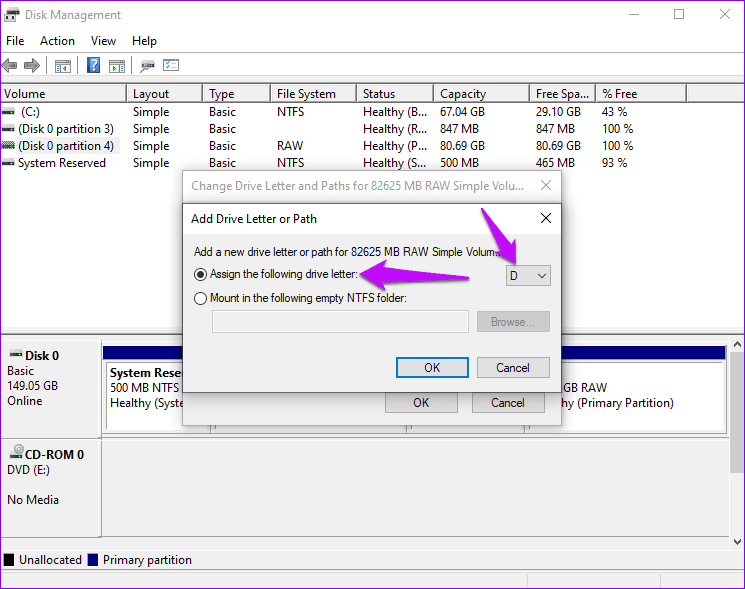Click the RAW file system cell

point(290,146)
